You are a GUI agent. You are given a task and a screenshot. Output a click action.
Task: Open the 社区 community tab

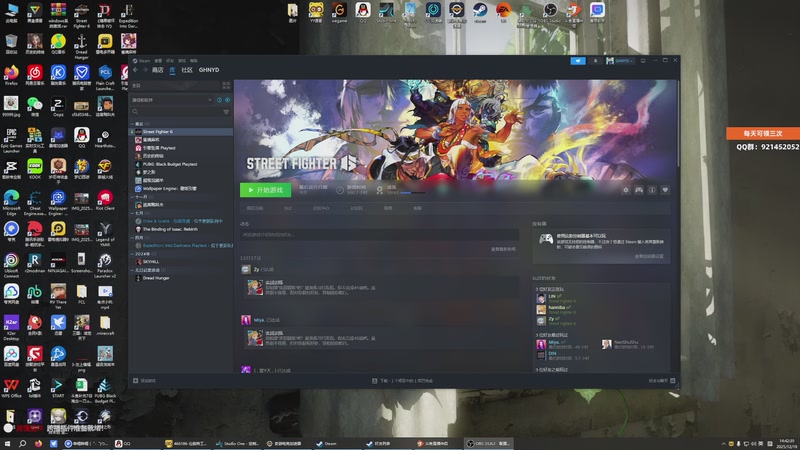coord(187,70)
